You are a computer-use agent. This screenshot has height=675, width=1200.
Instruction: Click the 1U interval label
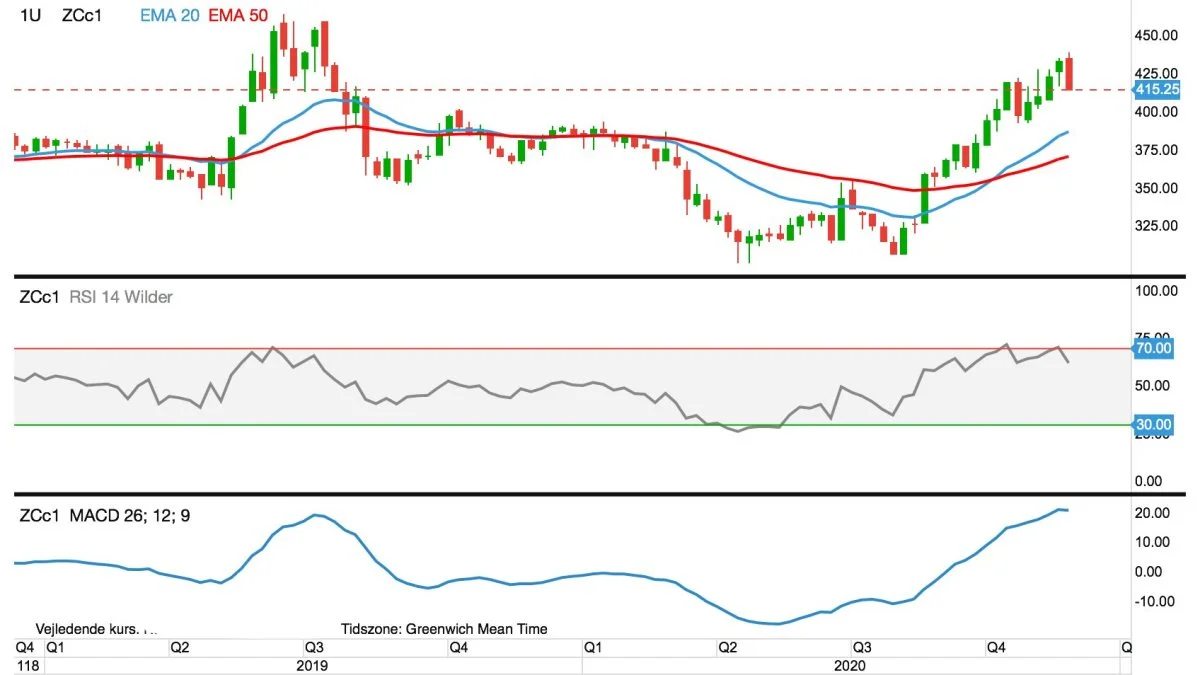[x=29, y=17]
